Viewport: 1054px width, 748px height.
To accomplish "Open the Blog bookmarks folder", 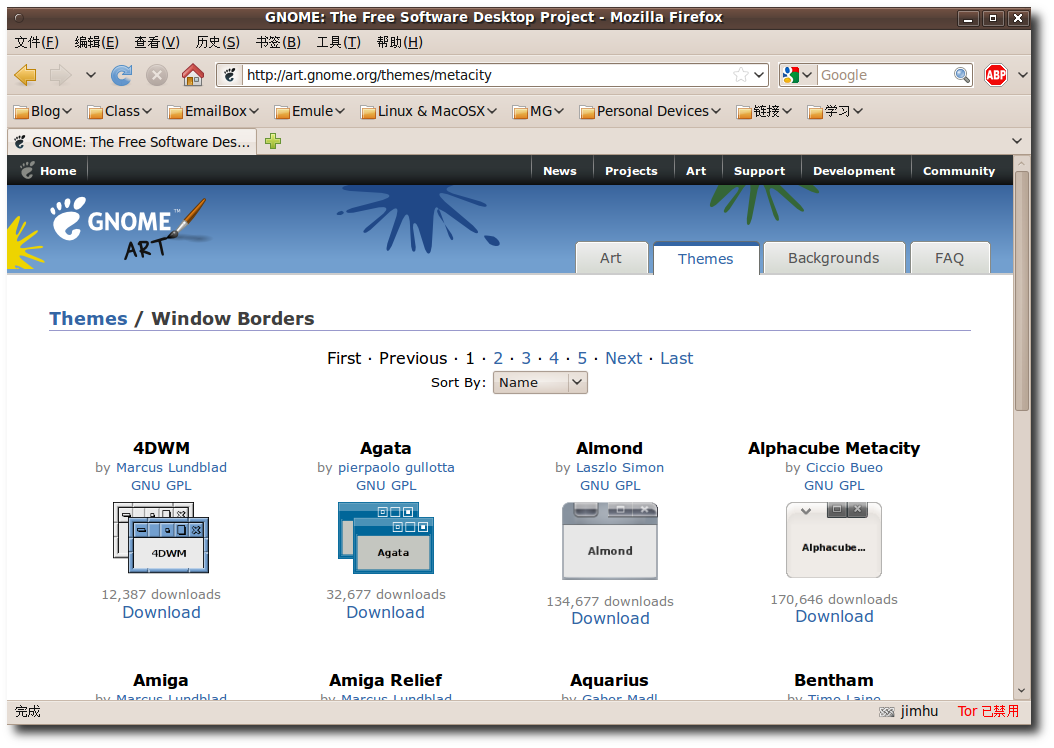I will tap(42, 111).
